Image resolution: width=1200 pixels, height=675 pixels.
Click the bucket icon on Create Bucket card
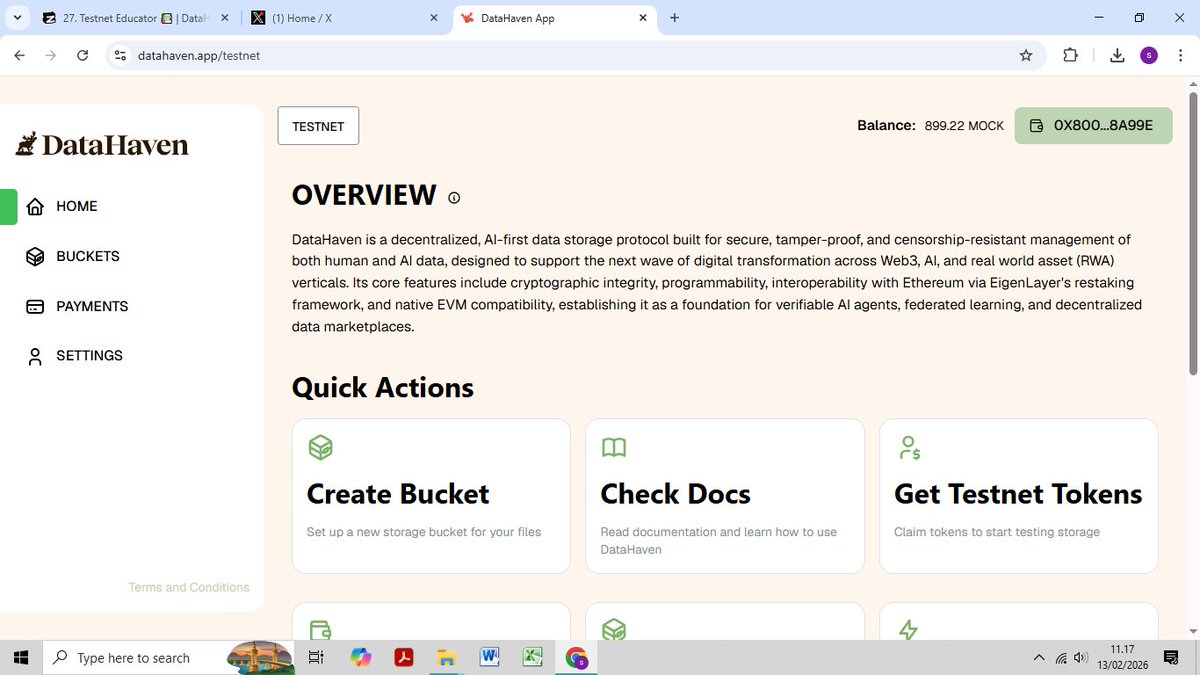click(x=320, y=448)
